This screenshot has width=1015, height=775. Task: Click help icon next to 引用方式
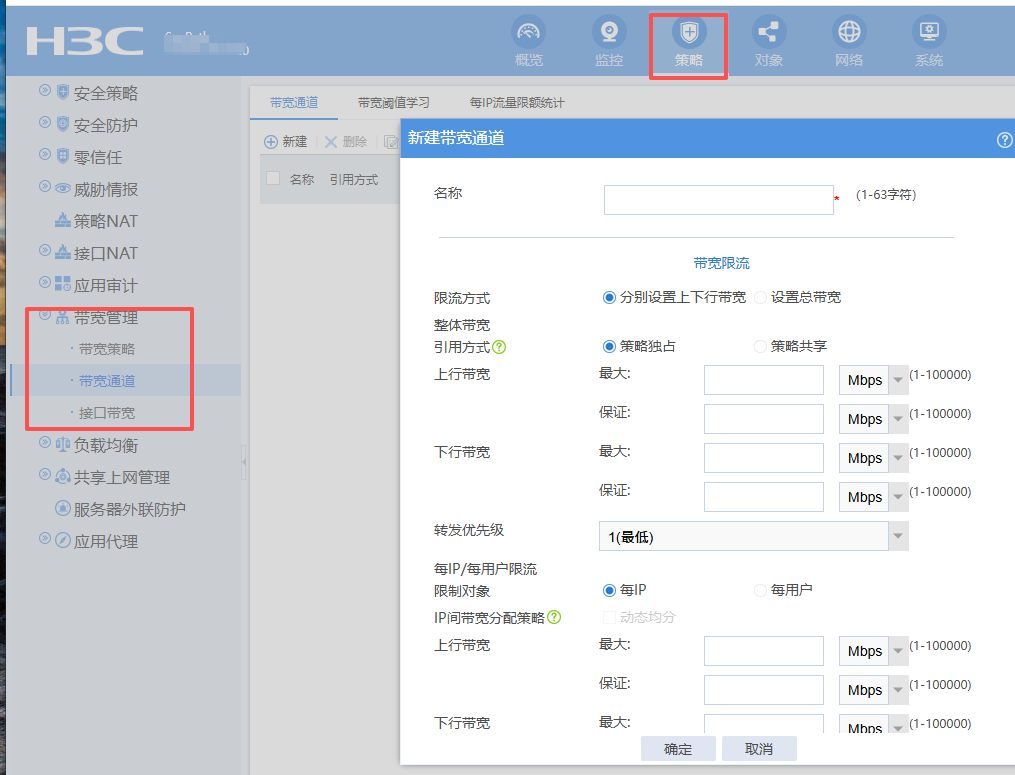499,347
